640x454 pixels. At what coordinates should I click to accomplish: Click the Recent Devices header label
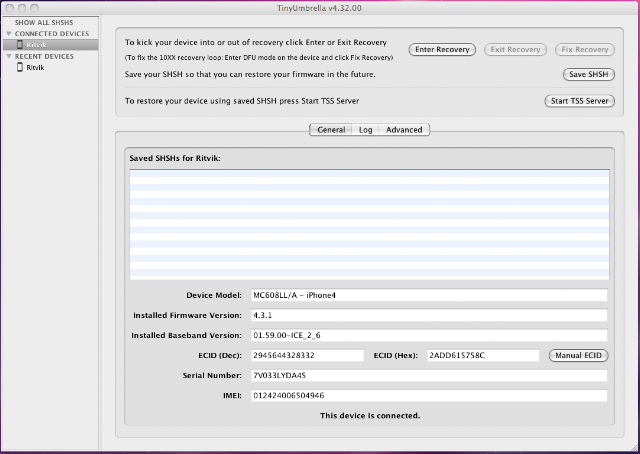pos(44,56)
